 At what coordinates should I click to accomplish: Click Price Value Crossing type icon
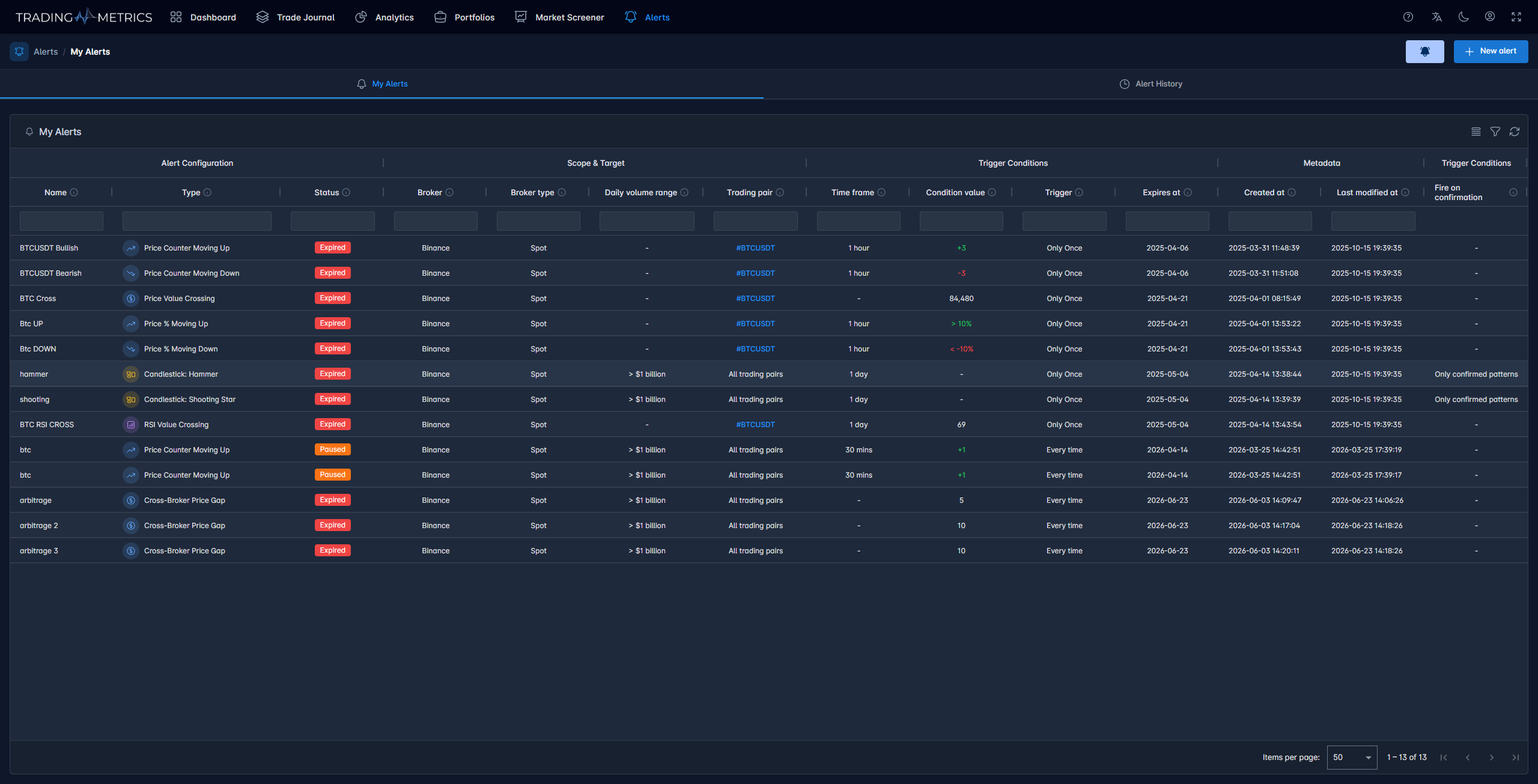(x=130, y=299)
